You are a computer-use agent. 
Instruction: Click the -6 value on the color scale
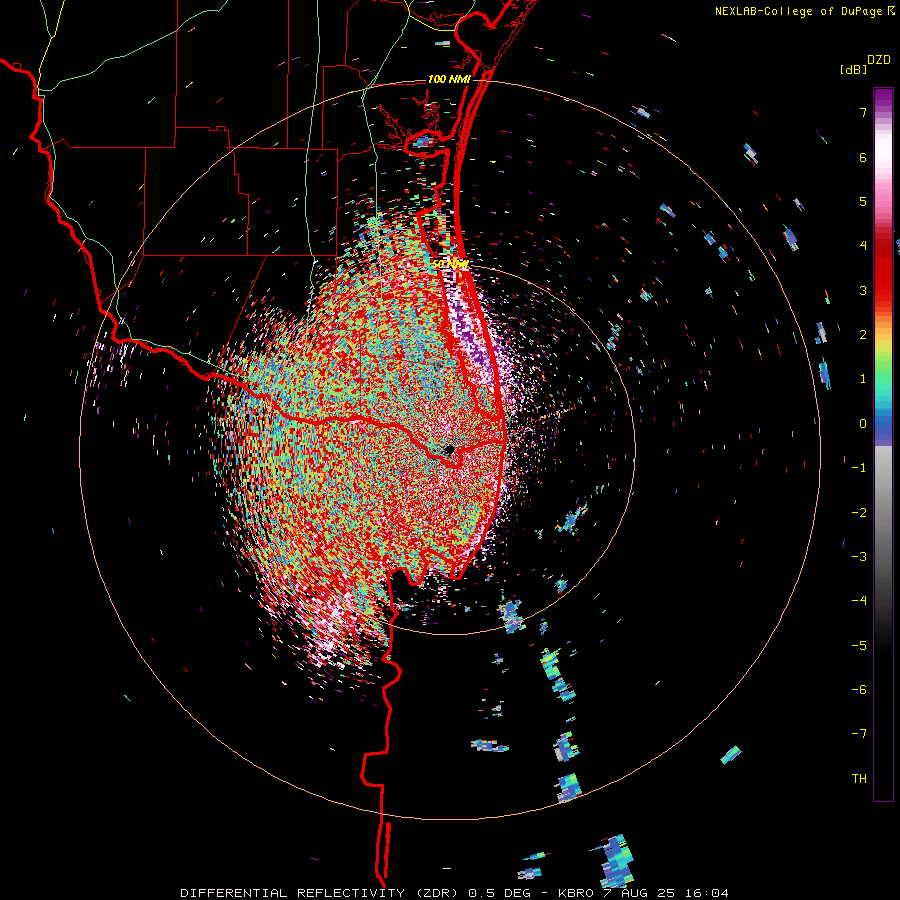point(859,689)
